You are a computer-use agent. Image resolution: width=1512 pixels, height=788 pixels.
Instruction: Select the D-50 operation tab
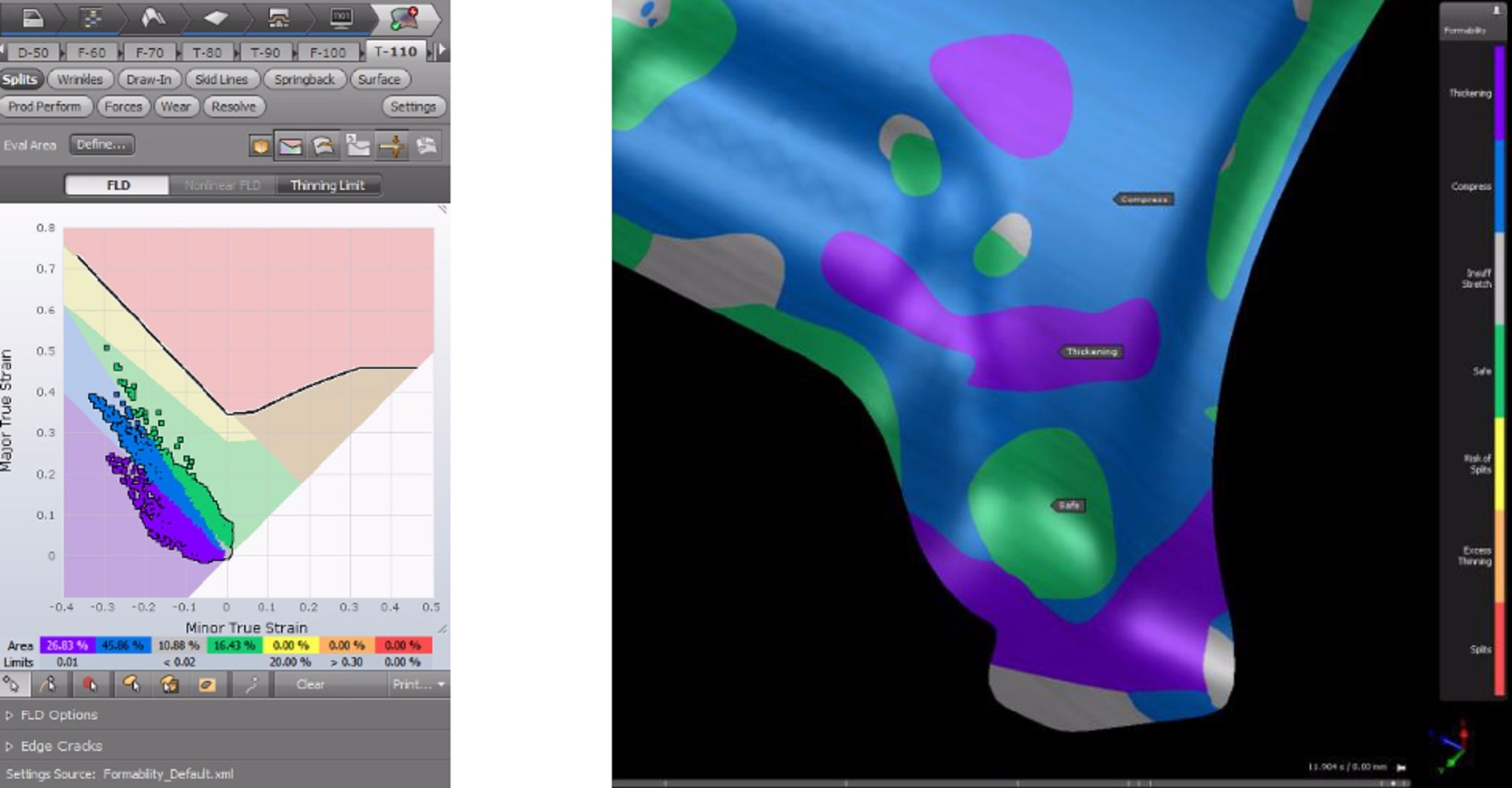33,52
